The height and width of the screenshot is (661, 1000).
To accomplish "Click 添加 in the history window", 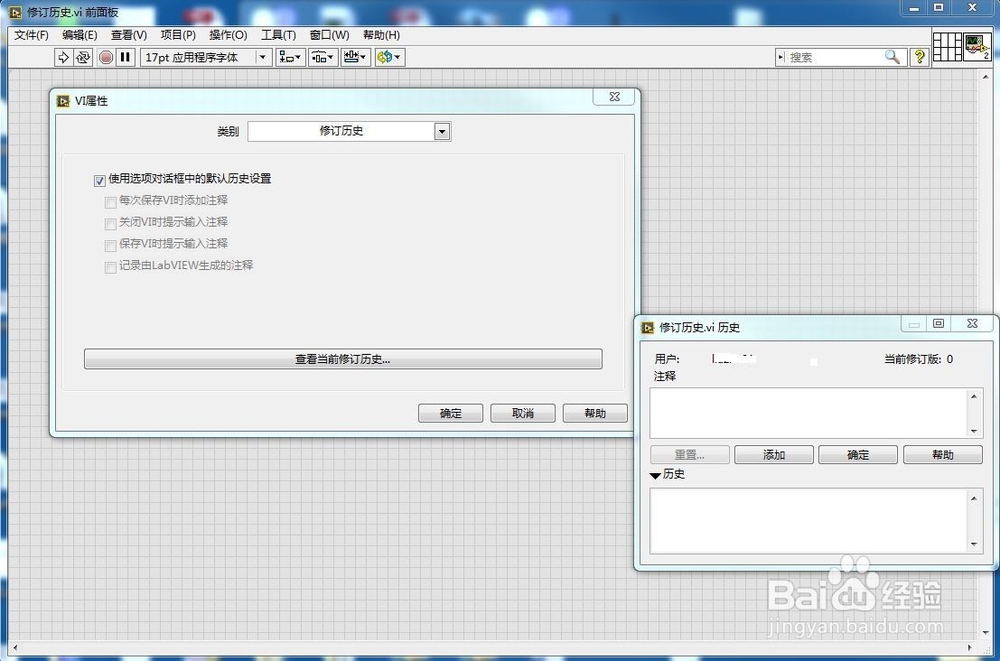I will [773, 454].
